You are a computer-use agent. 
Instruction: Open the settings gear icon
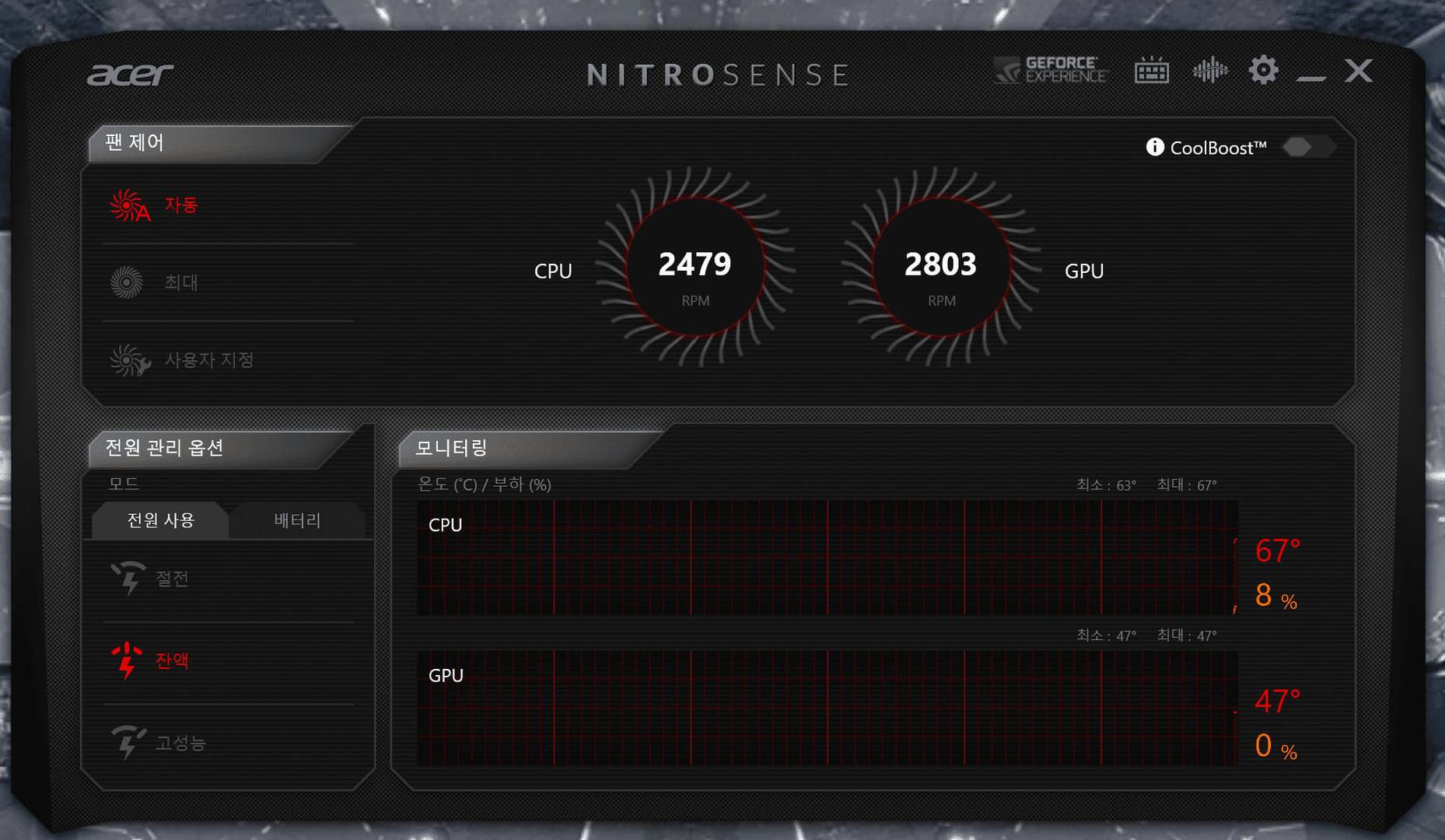click(x=1264, y=70)
